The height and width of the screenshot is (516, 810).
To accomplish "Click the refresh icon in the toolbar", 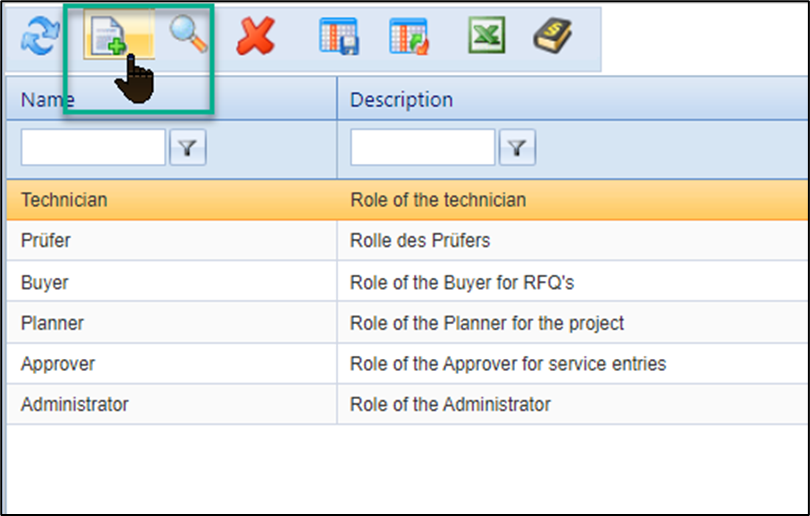I will (36, 38).
